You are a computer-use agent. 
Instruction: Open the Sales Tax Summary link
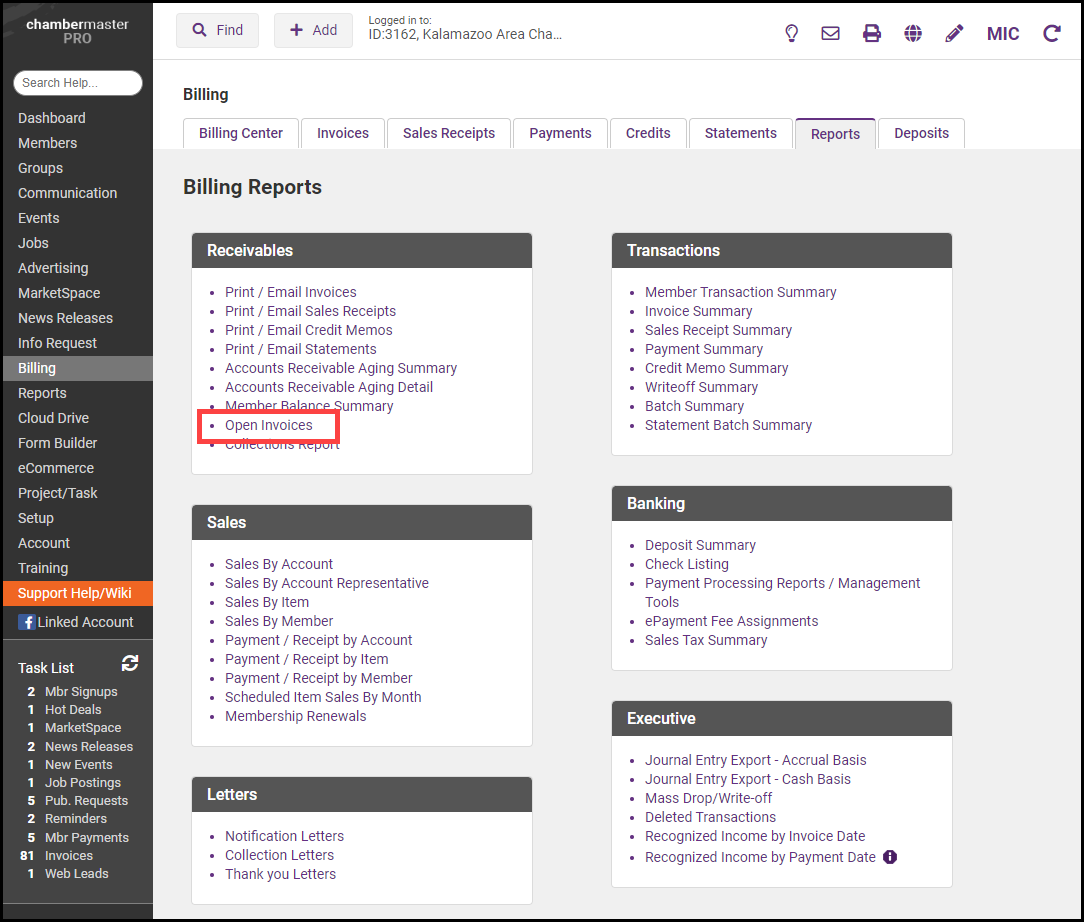point(706,640)
